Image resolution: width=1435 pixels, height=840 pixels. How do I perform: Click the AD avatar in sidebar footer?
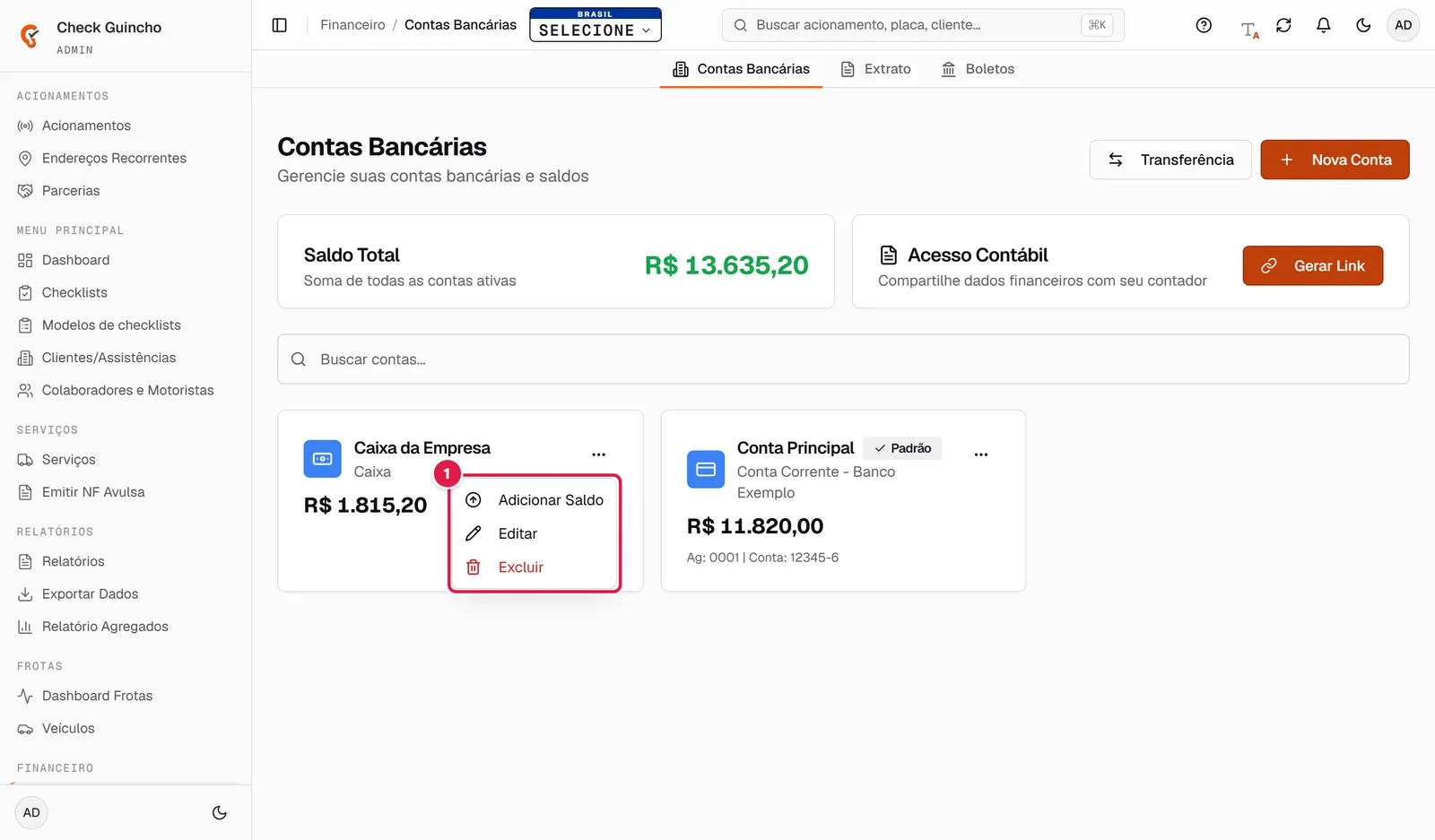(31, 813)
